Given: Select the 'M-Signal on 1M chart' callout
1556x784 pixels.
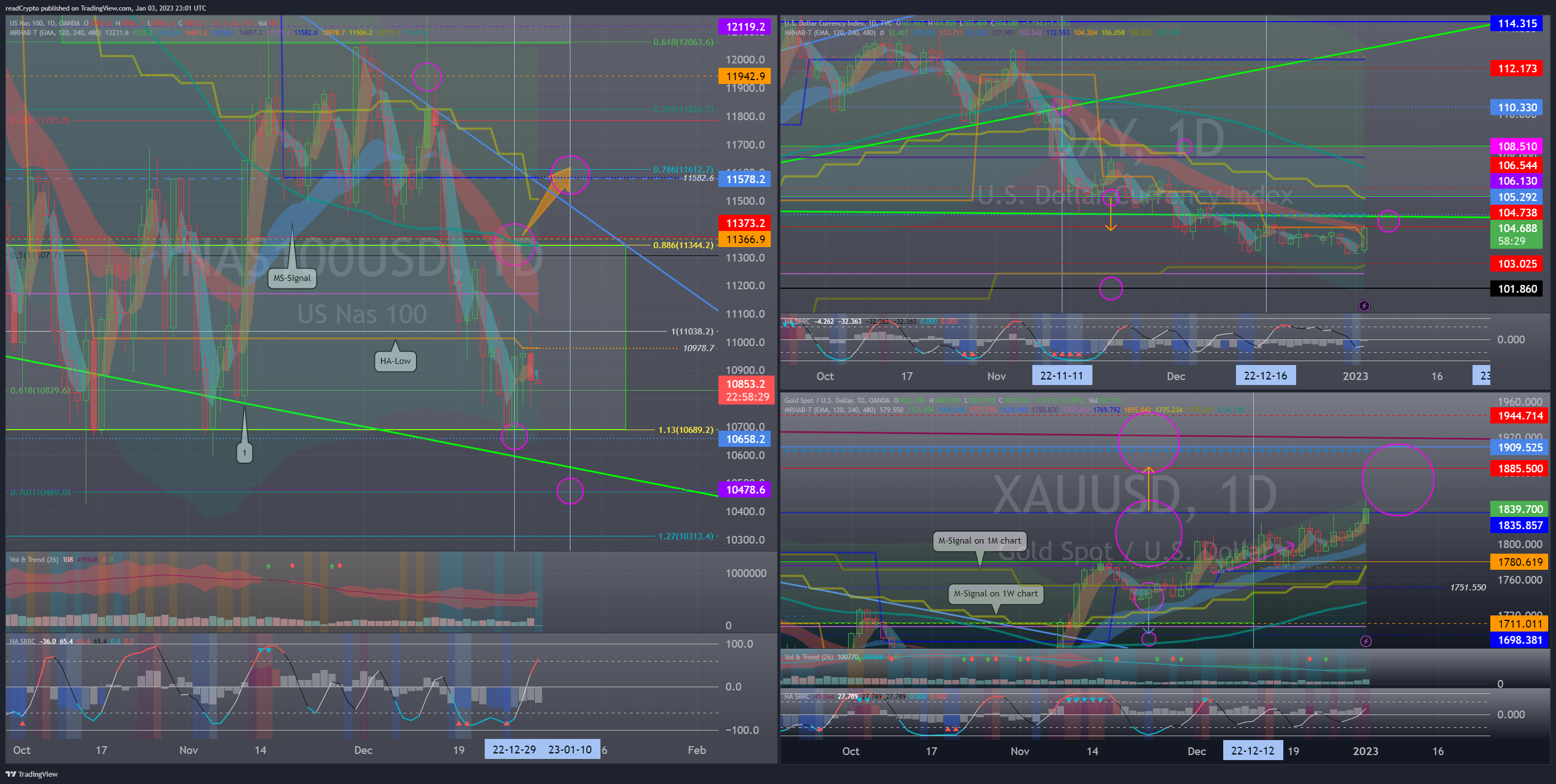Looking at the screenshot, I should coord(979,541).
